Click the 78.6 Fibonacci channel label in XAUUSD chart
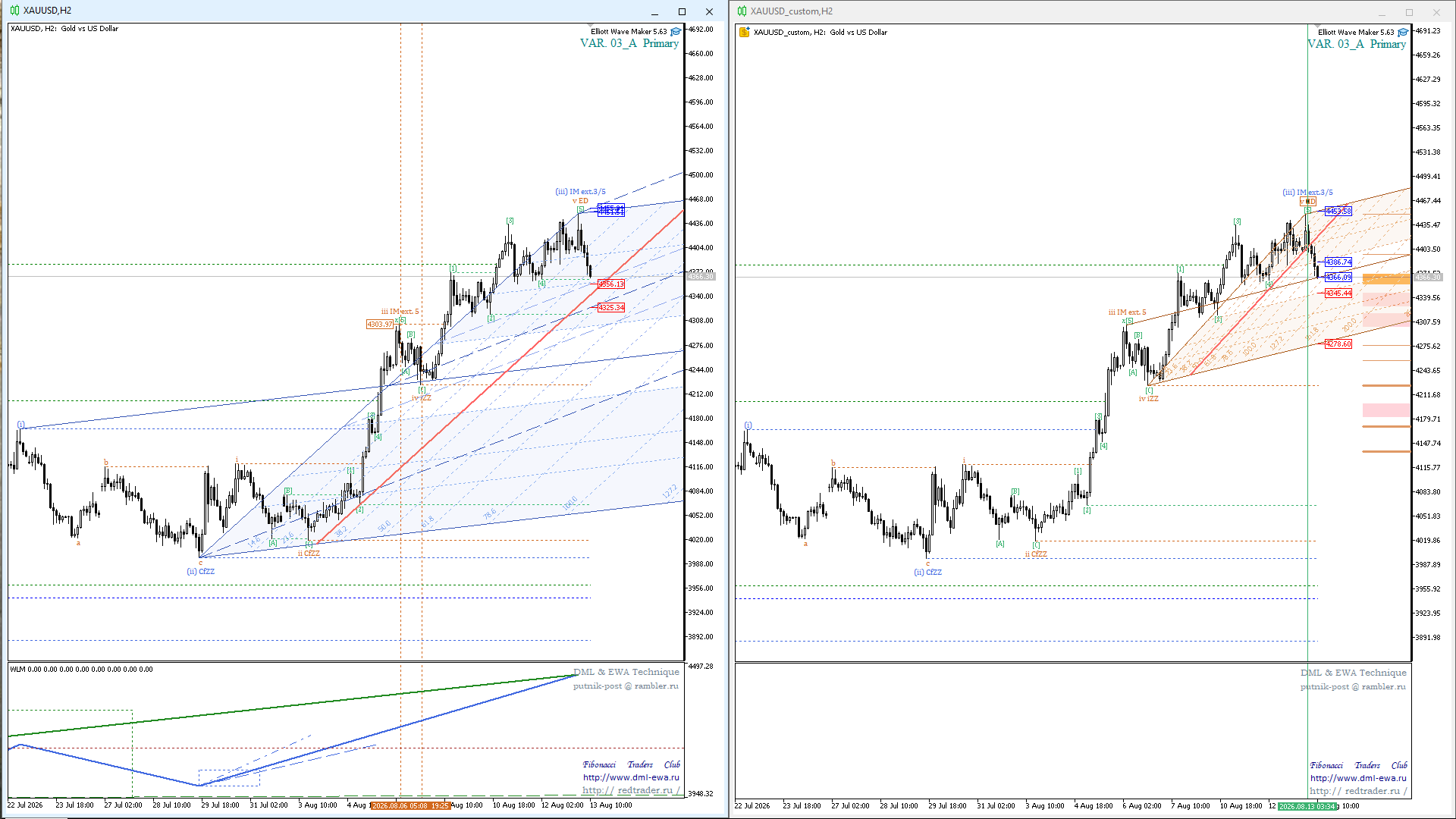The height and width of the screenshot is (819, 1456). [490, 514]
